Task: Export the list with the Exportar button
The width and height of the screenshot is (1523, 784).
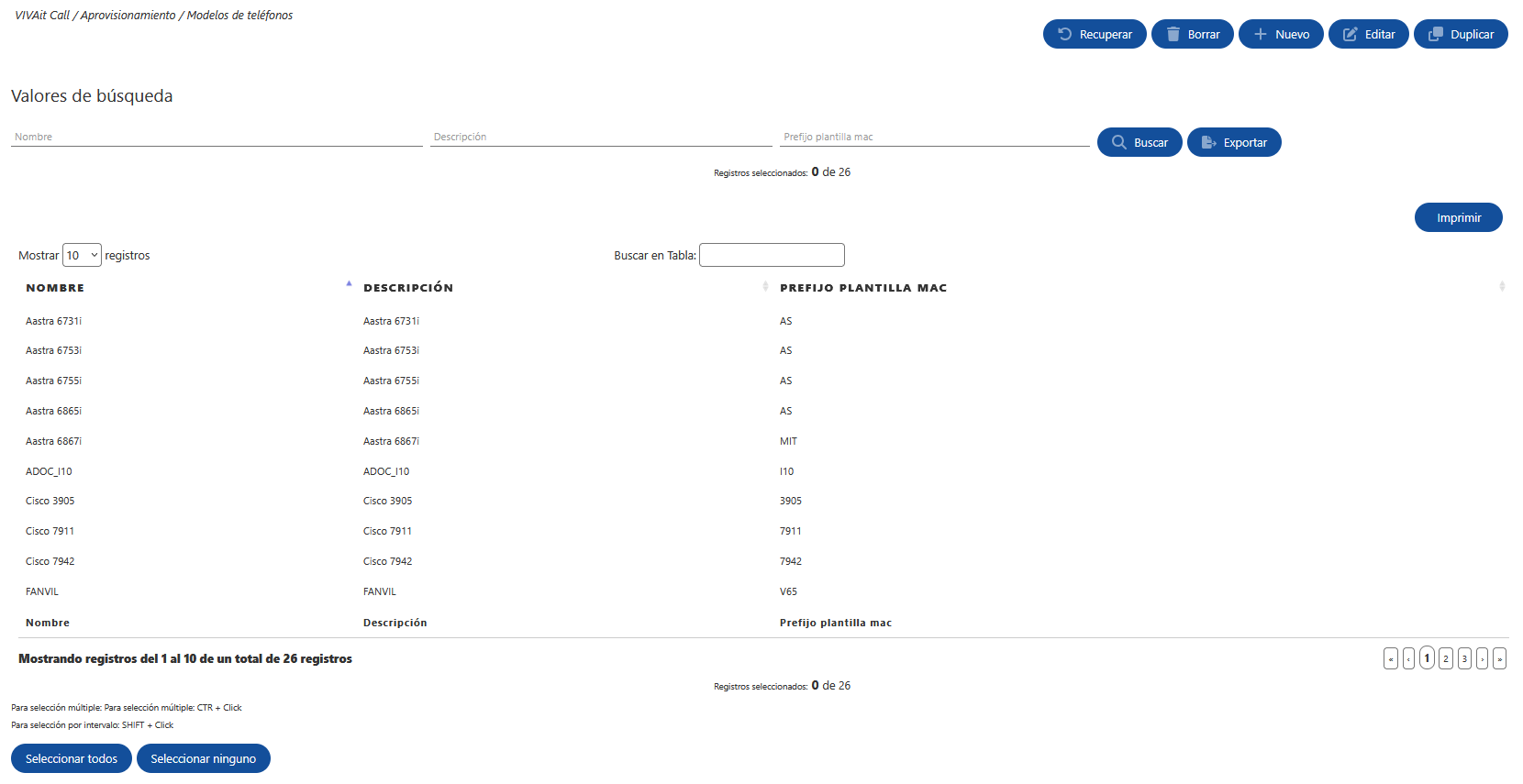Action: coord(1233,142)
